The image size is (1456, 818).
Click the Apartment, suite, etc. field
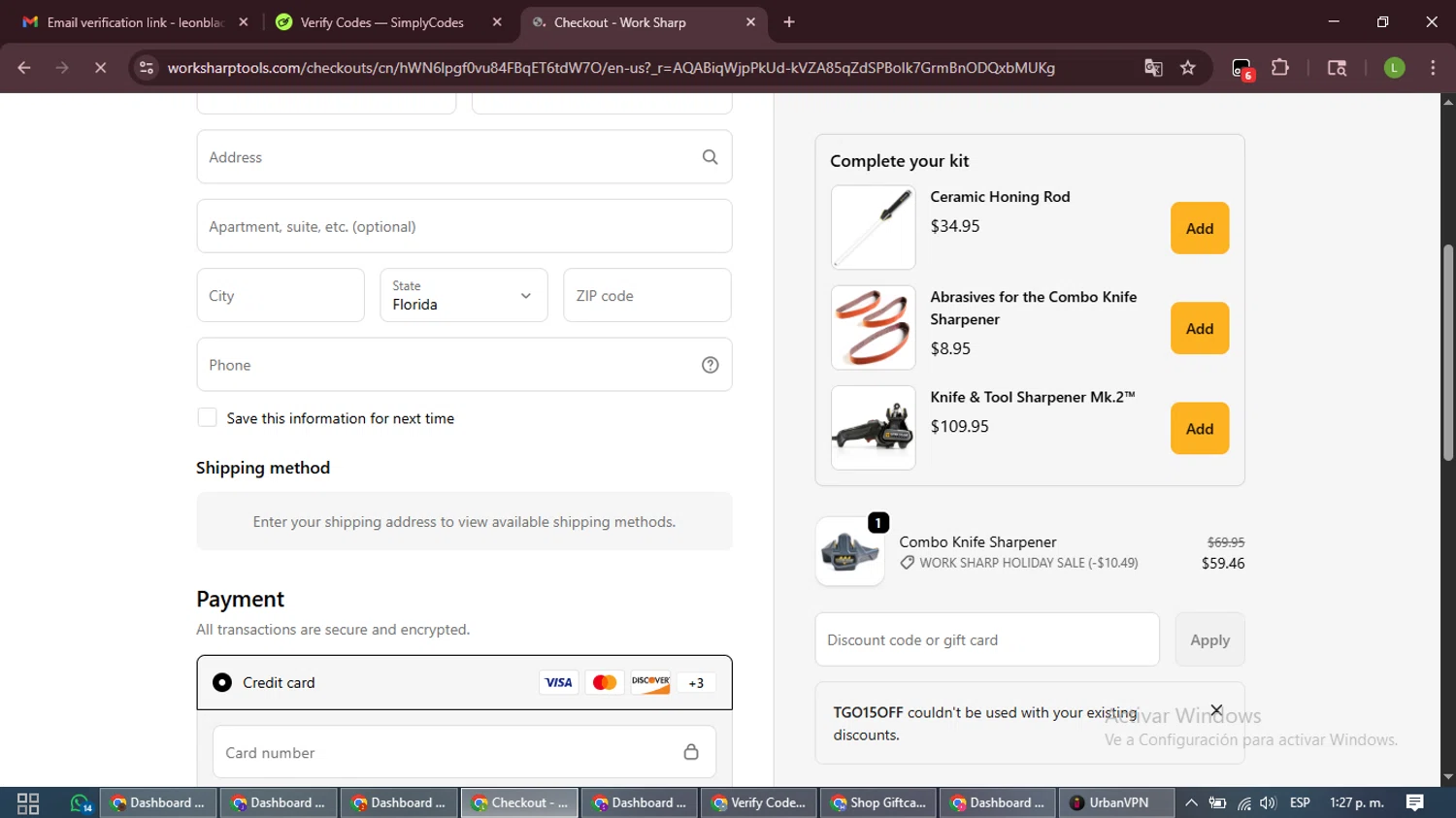[x=464, y=226]
